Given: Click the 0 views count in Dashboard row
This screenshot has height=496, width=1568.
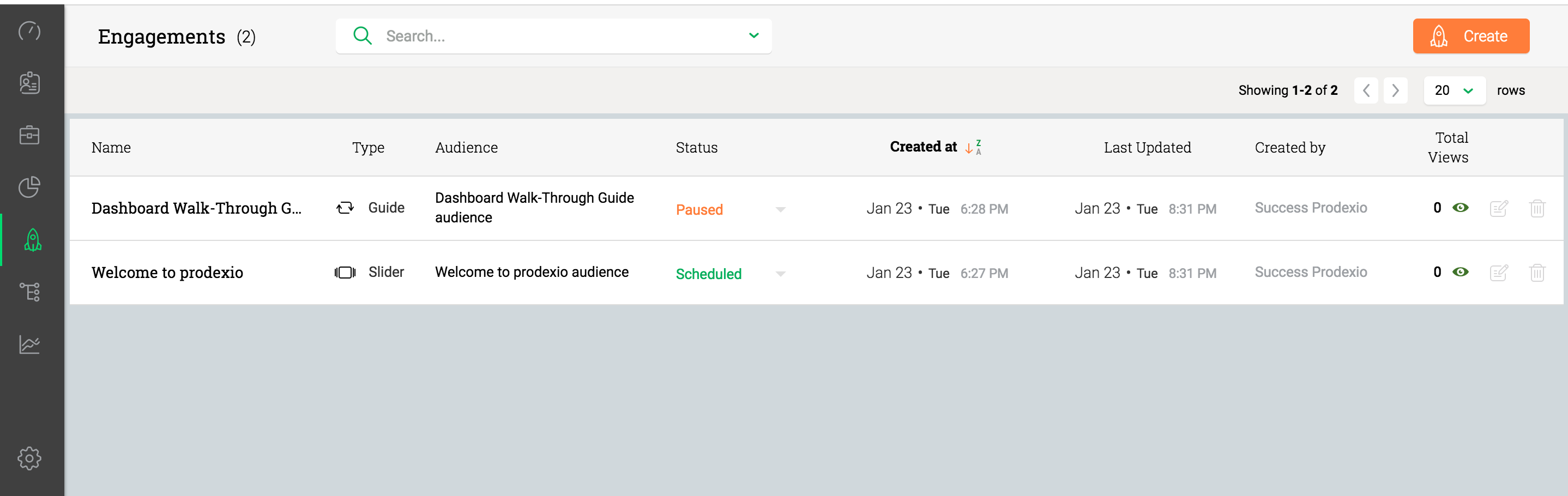Looking at the screenshot, I should coord(1437,208).
